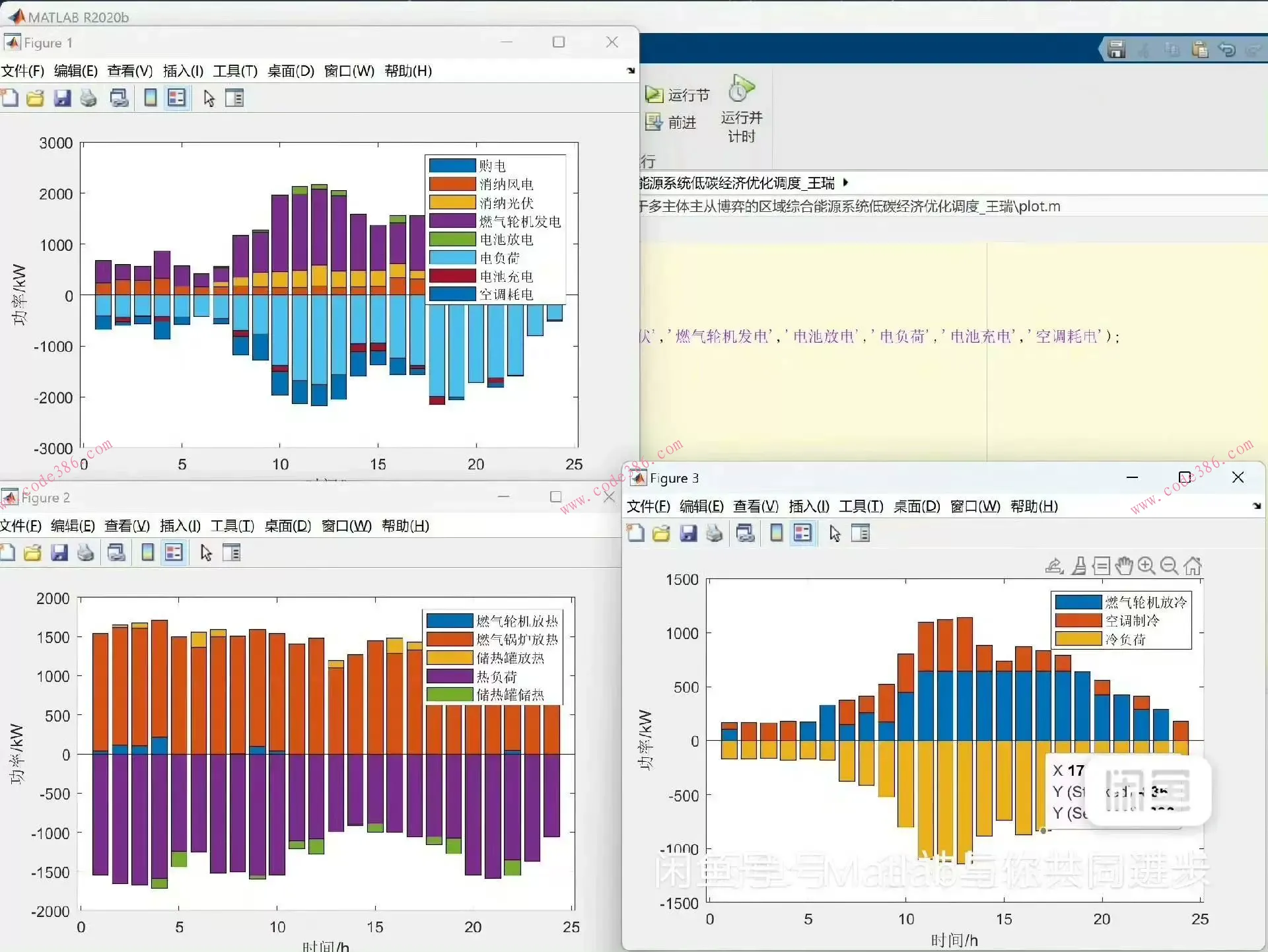Screen dimensions: 1268x952
Task: Toggle Edit Plot arrow in Figure 3 toolbar
Action: tap(835, 533)
